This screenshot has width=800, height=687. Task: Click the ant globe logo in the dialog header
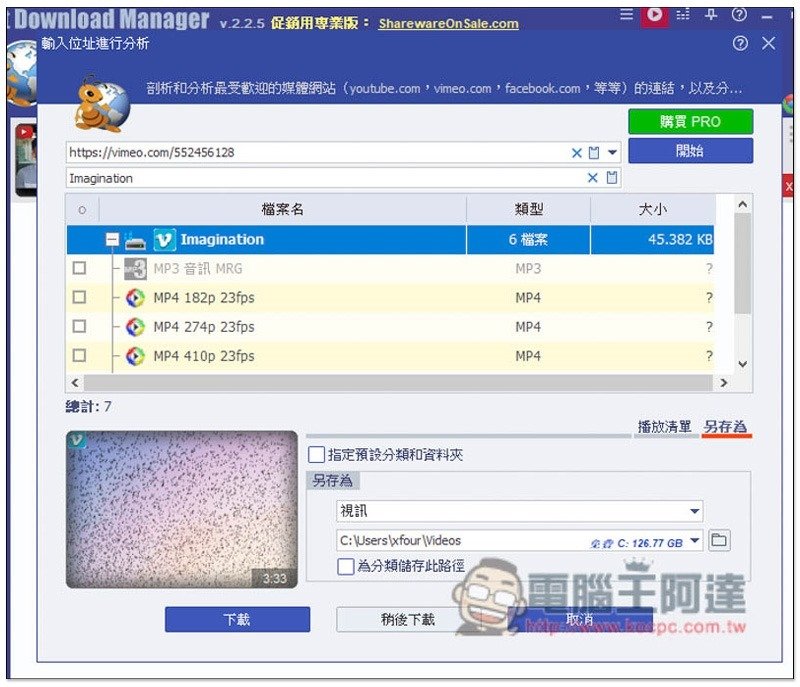102,104
